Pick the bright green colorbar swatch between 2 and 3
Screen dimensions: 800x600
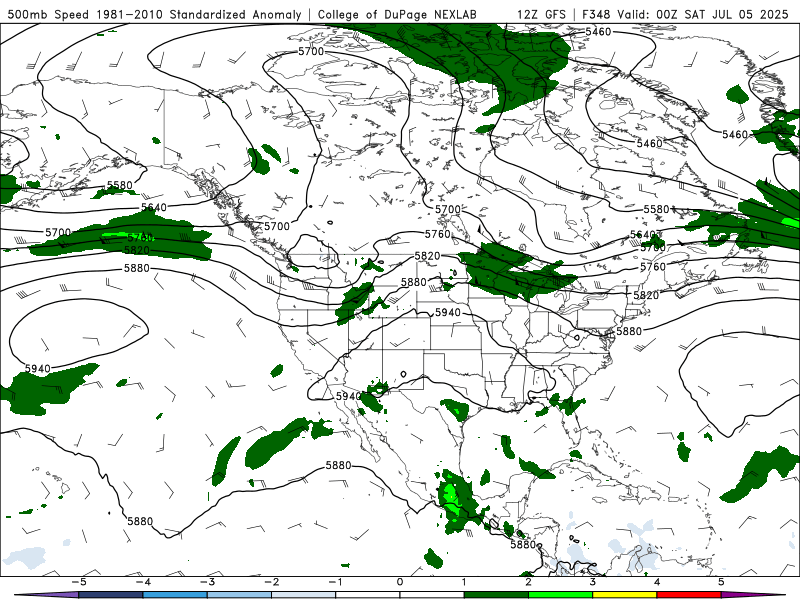561,595
